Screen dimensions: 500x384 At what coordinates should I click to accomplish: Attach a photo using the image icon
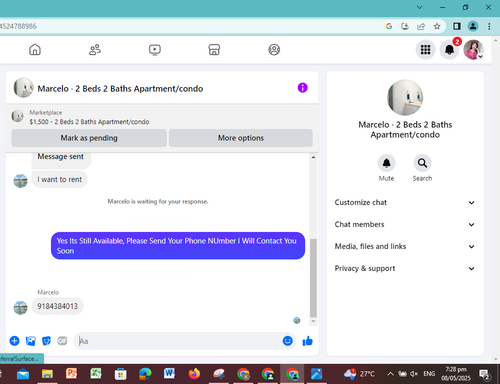pos(30,341)
